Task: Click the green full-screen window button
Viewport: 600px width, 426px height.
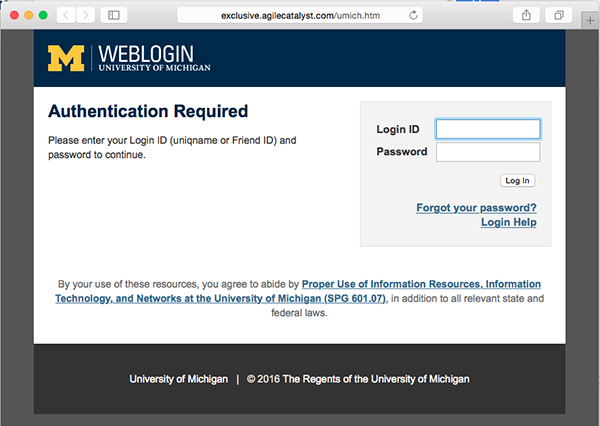Action: [43, 15]
